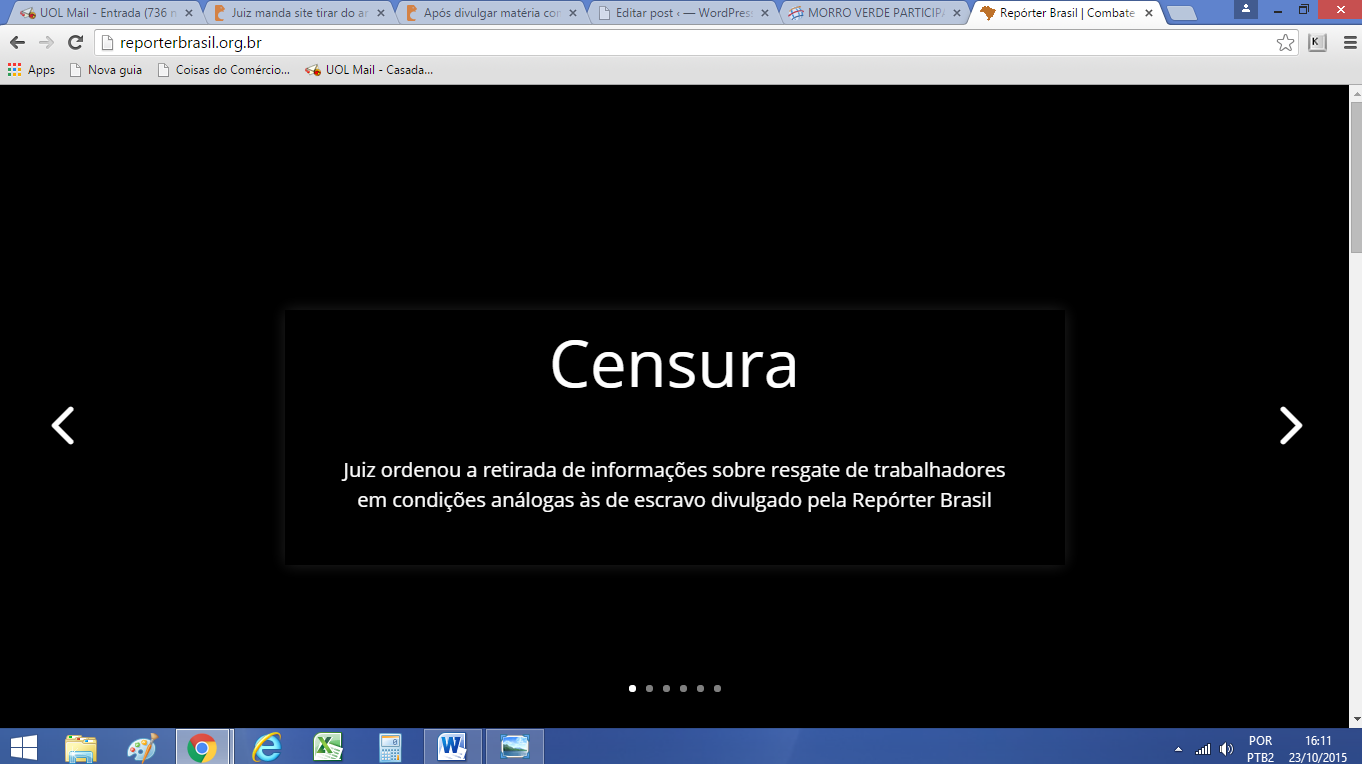
Task: Click the Juiz ordenou a retirada text
Action: (x=674, y=485)
